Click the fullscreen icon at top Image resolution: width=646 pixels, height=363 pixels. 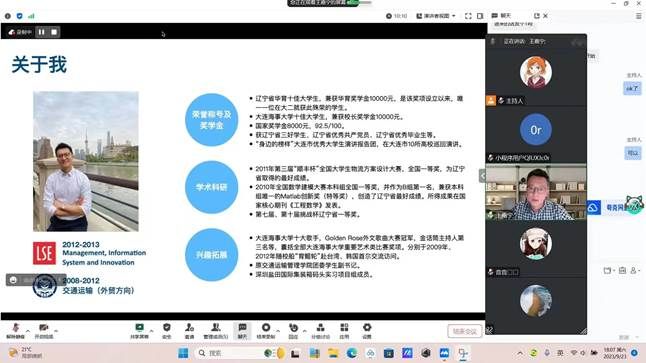pos(468,16)
